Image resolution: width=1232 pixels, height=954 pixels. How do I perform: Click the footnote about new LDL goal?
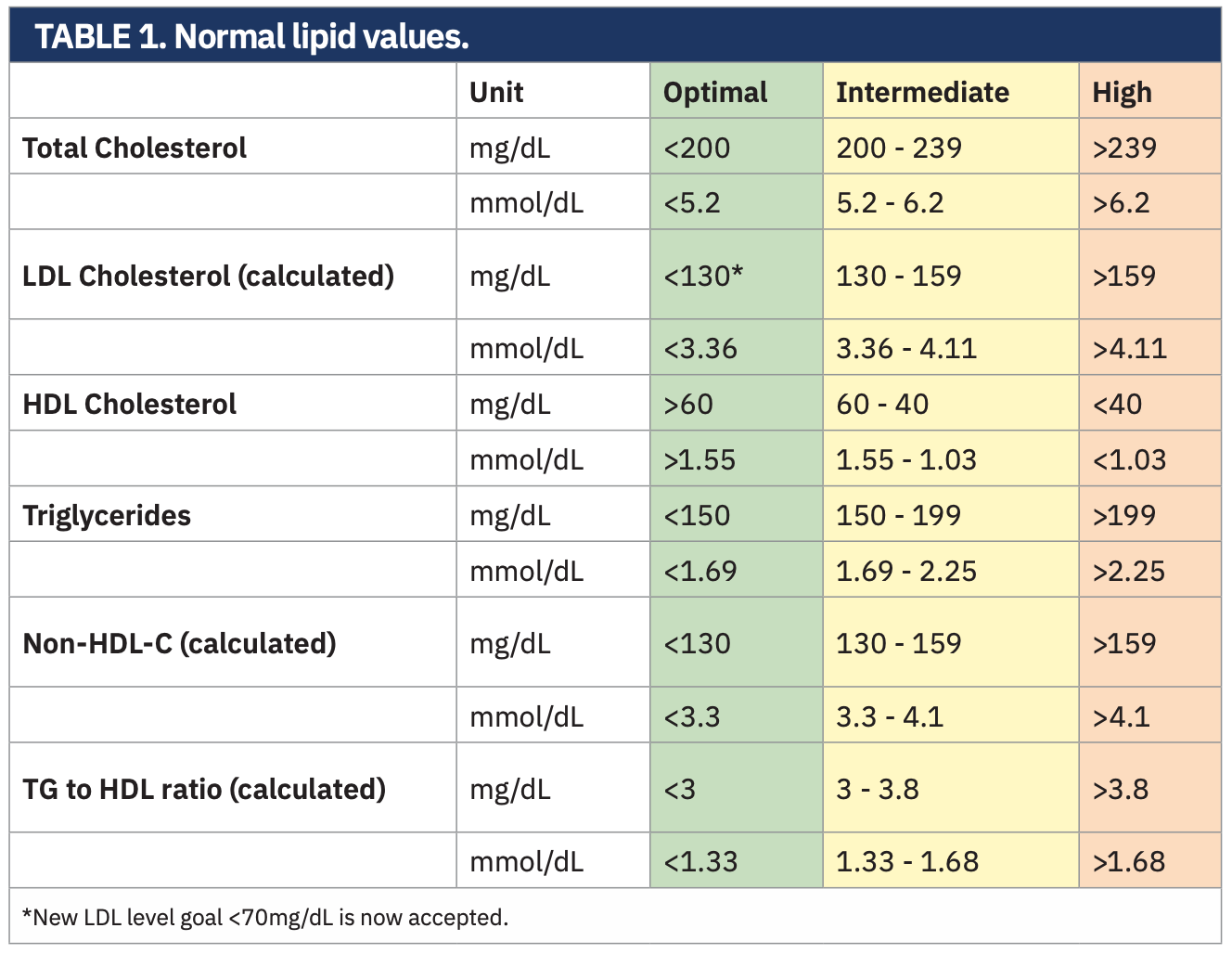pos(265,918)
